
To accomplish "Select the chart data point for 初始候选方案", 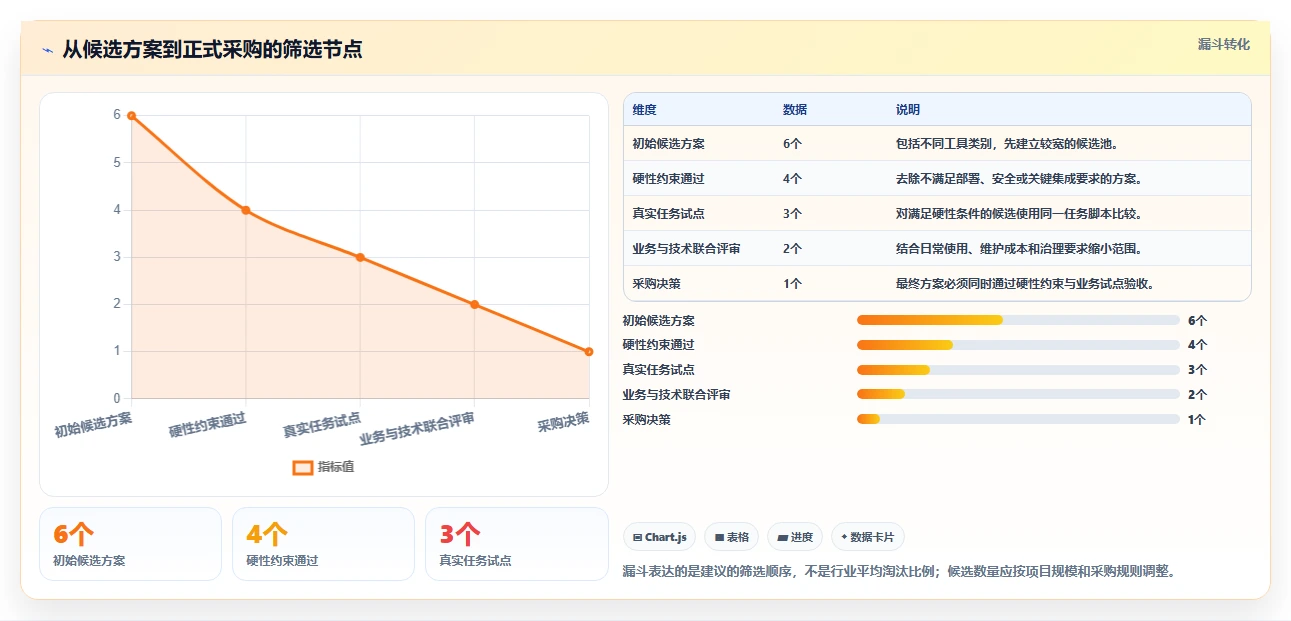I will pos(131,116).
